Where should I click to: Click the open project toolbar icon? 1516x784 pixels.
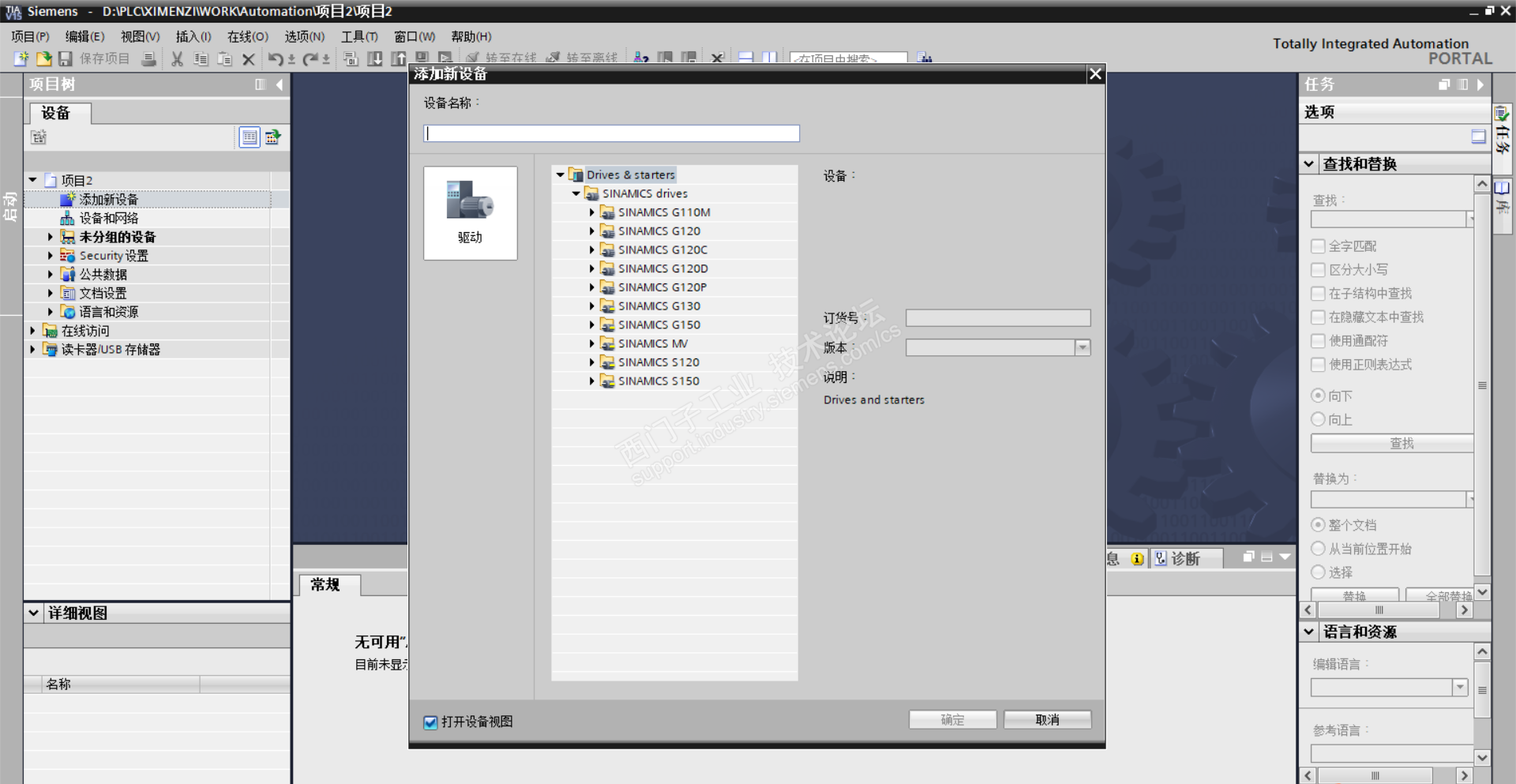(43, 58)
